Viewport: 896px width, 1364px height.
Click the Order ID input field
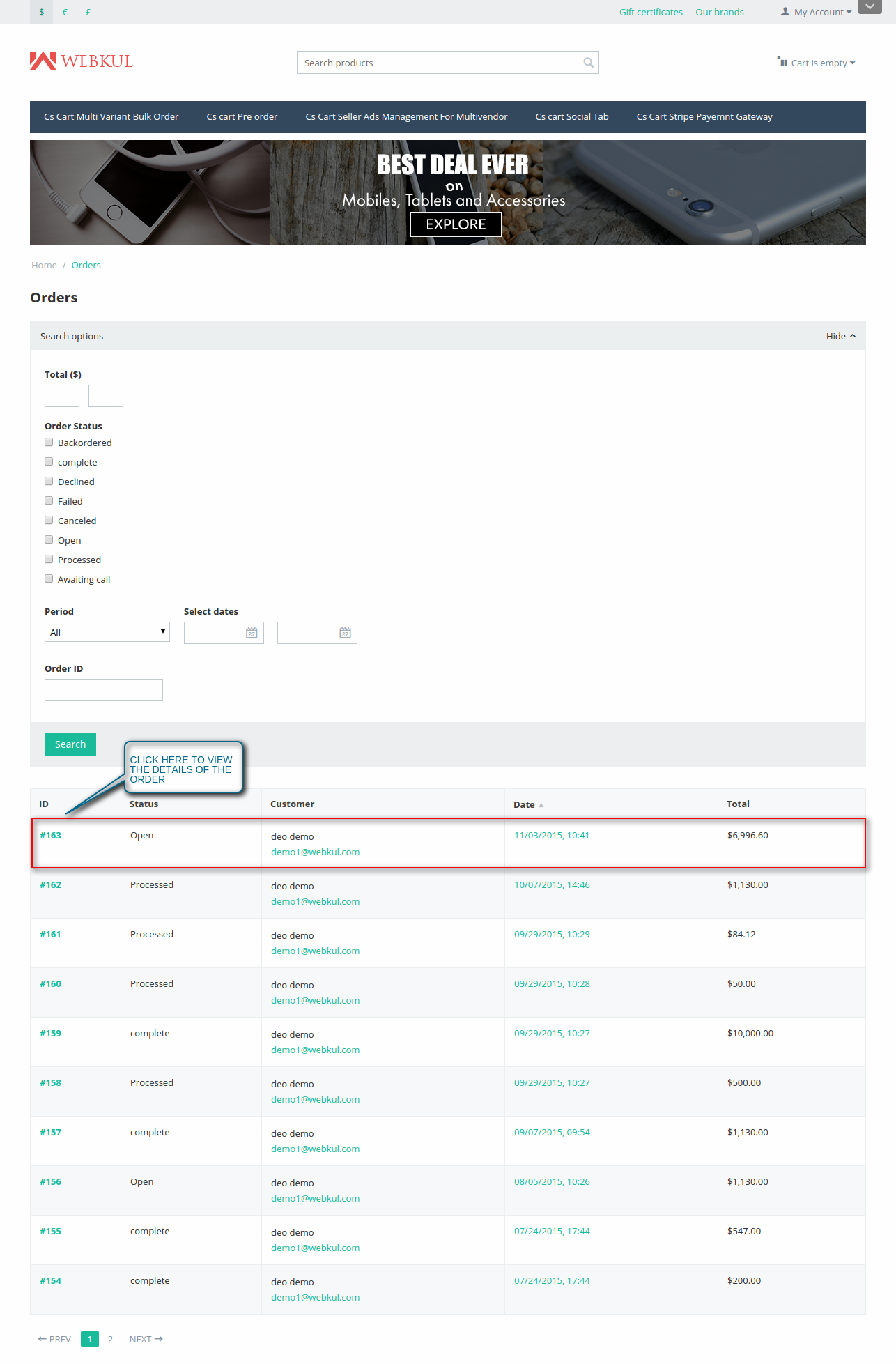(x=104, y=690)
